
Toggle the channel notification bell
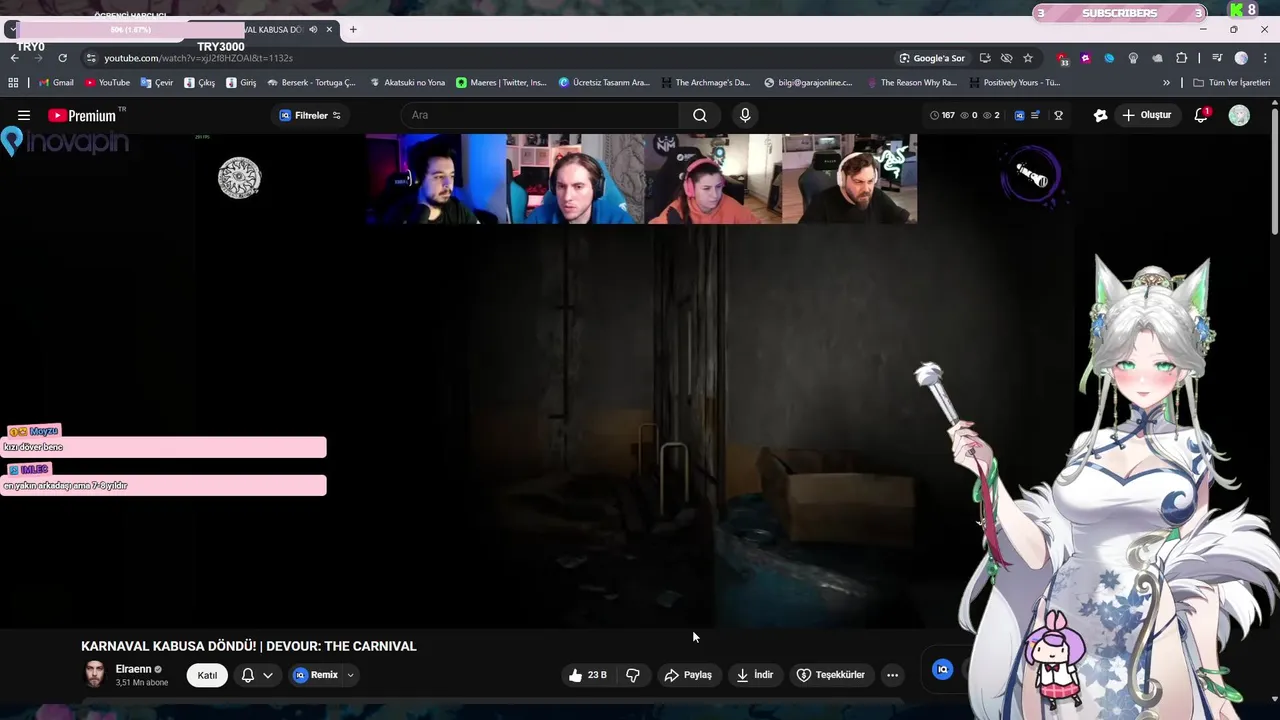248,675
